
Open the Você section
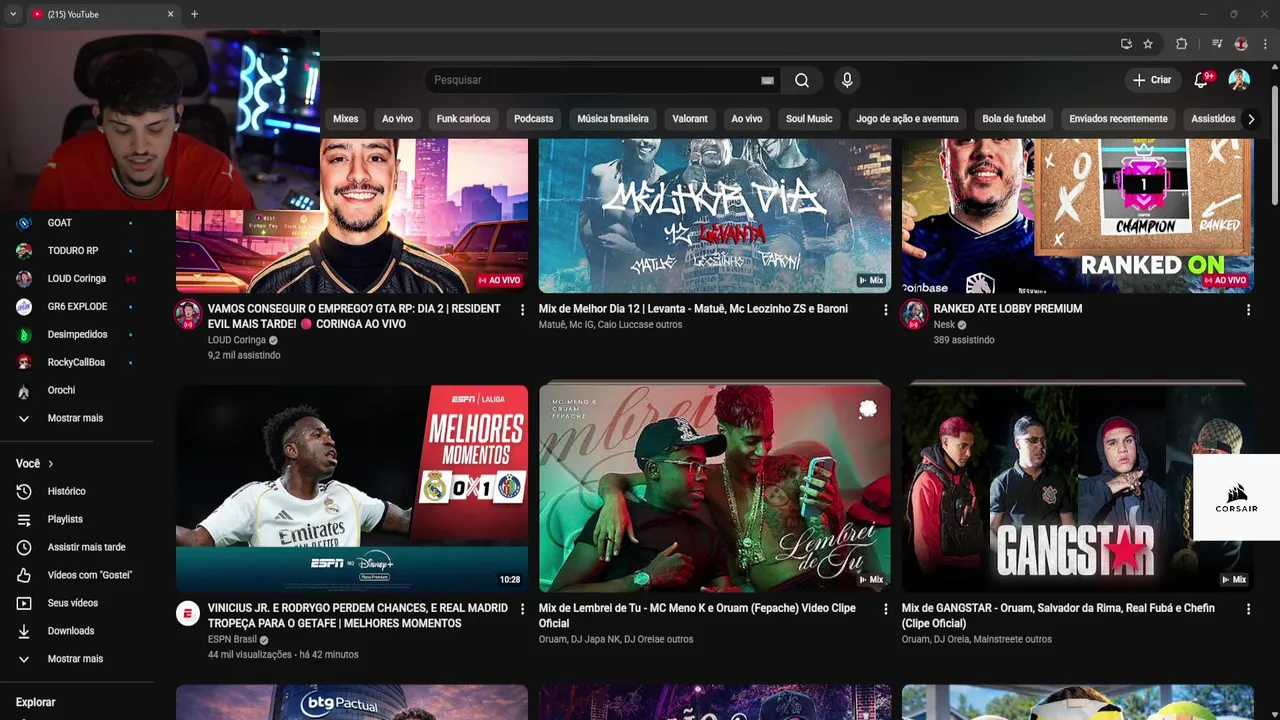click(x=35, y=464)
